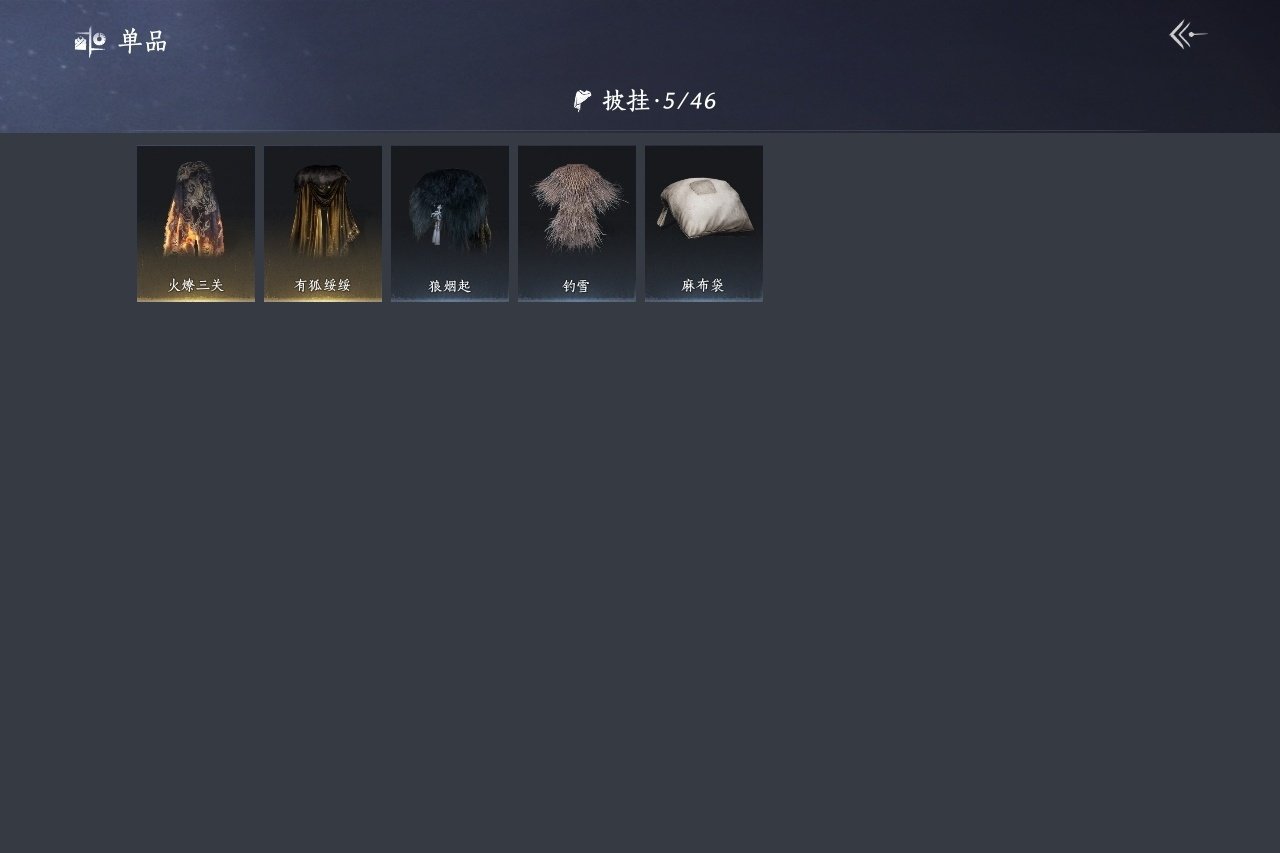This screenshot has width=1280, height=853.
Task: Select the white 麻布袋 sack artwork
Action: (x=704, y=208)
